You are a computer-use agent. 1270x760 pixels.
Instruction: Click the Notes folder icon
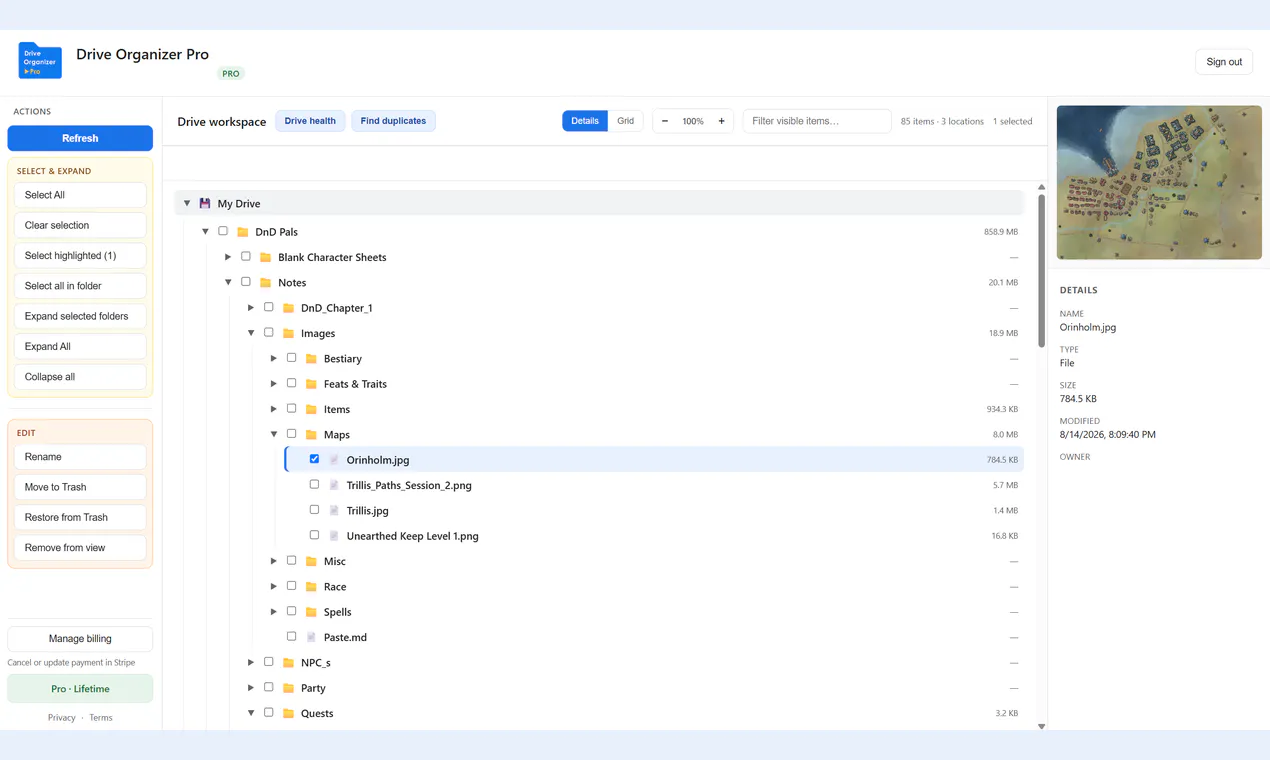(x=266, y=283)
